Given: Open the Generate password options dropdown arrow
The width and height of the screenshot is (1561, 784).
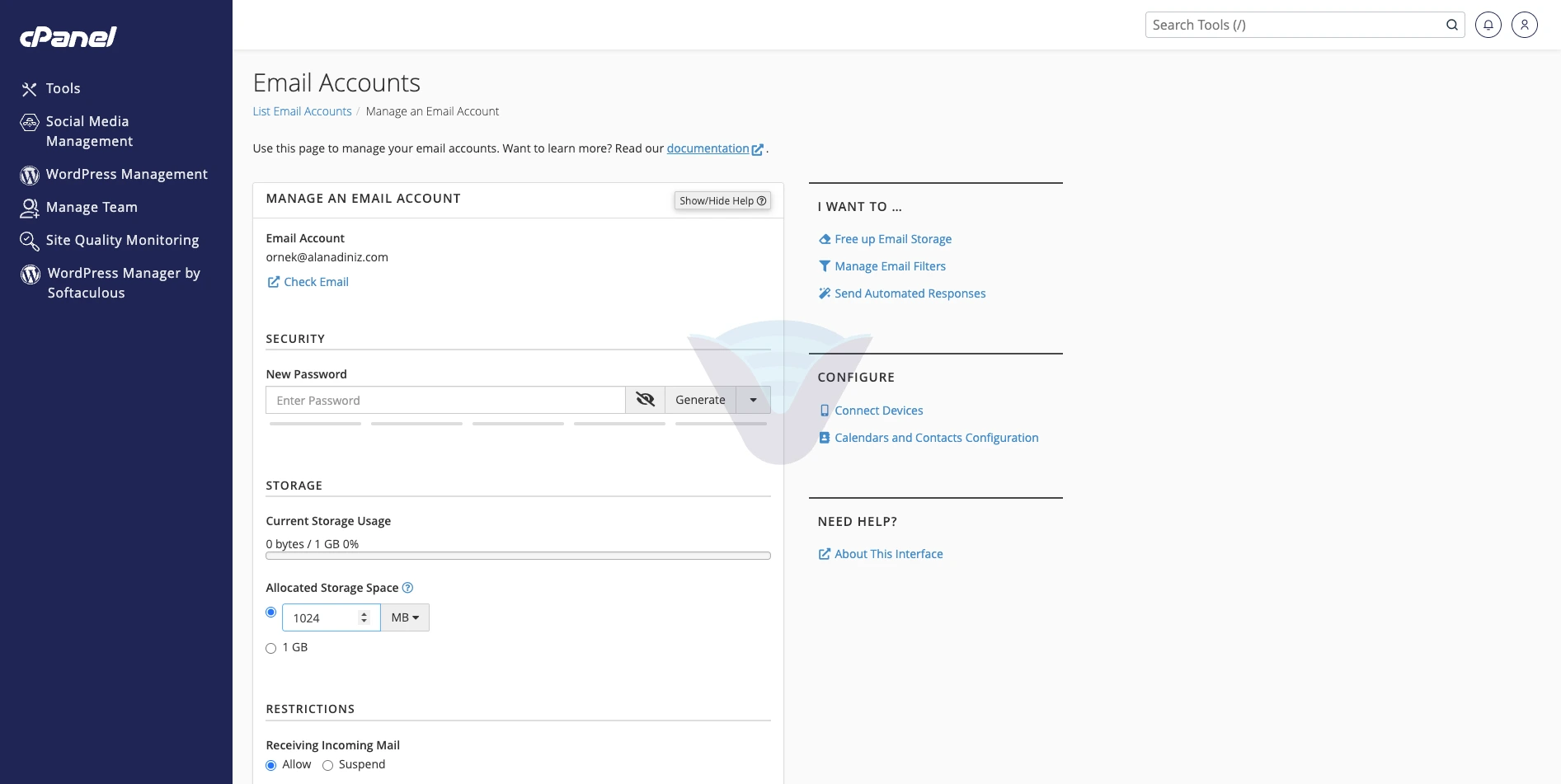Looking at the screenshot, I should [753, 400].
